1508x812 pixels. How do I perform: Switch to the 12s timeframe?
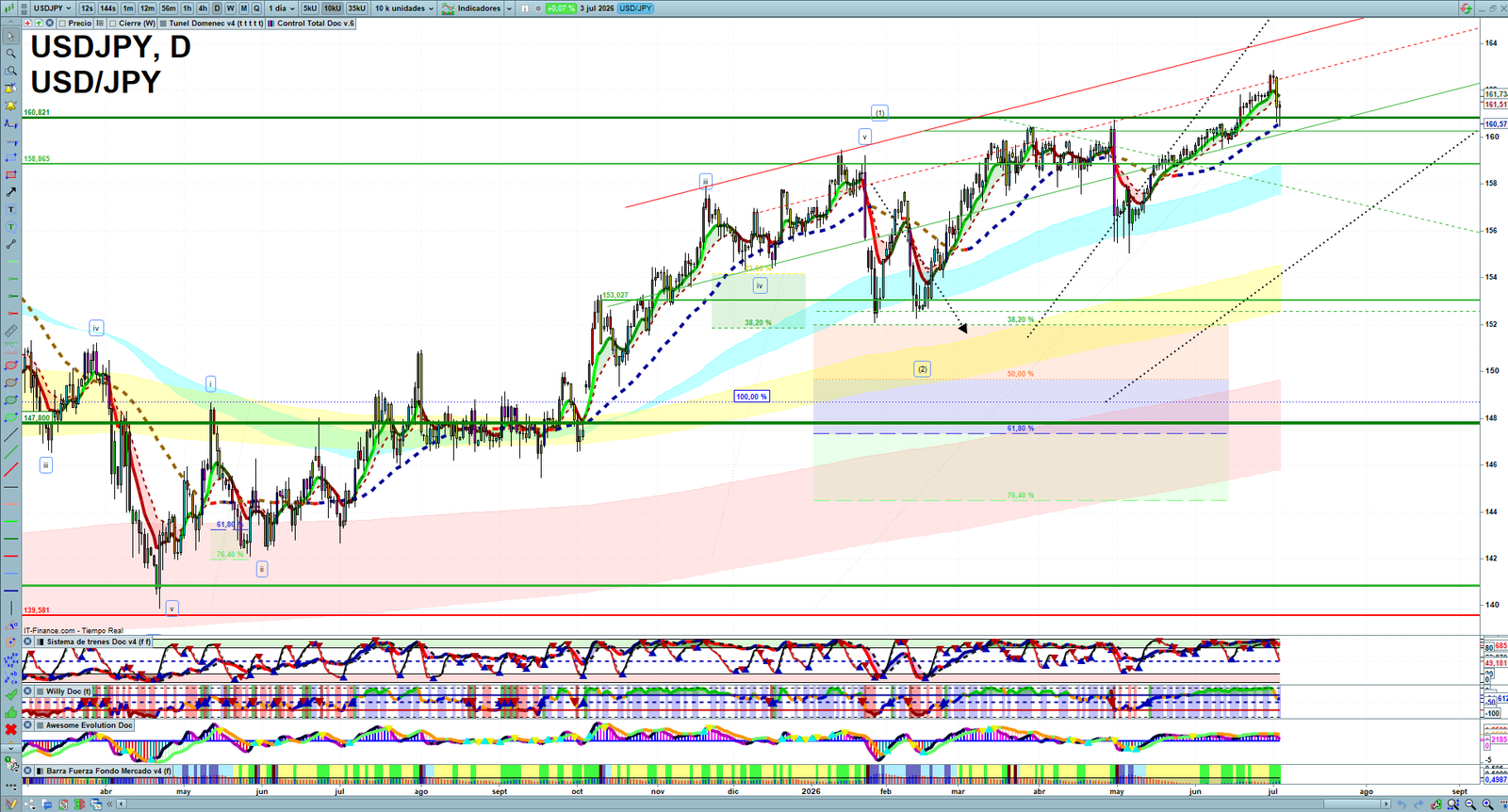pyautogui.click(x=87, y=8)
